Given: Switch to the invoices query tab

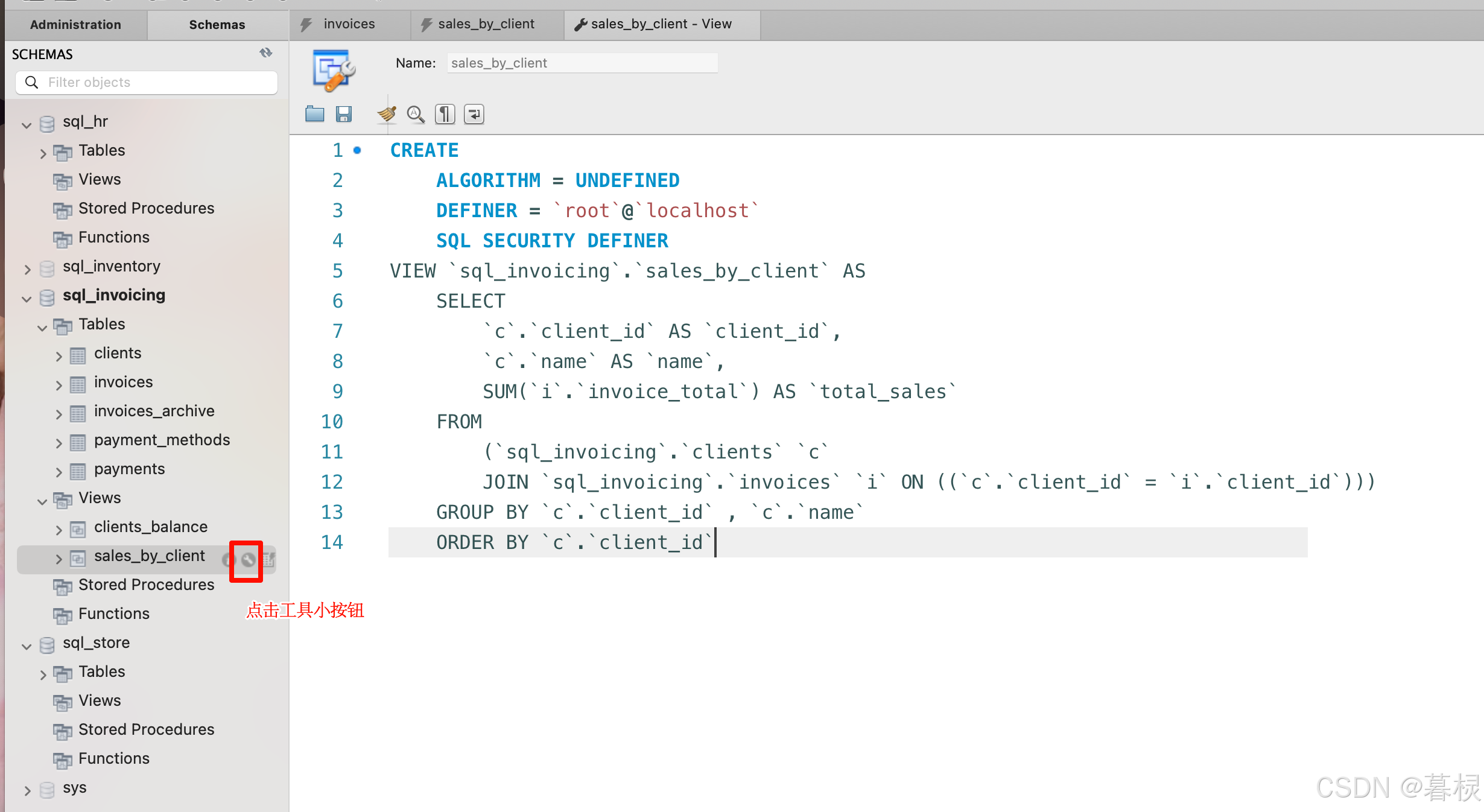Looking at the screenshot, I should tap(348, 24).
